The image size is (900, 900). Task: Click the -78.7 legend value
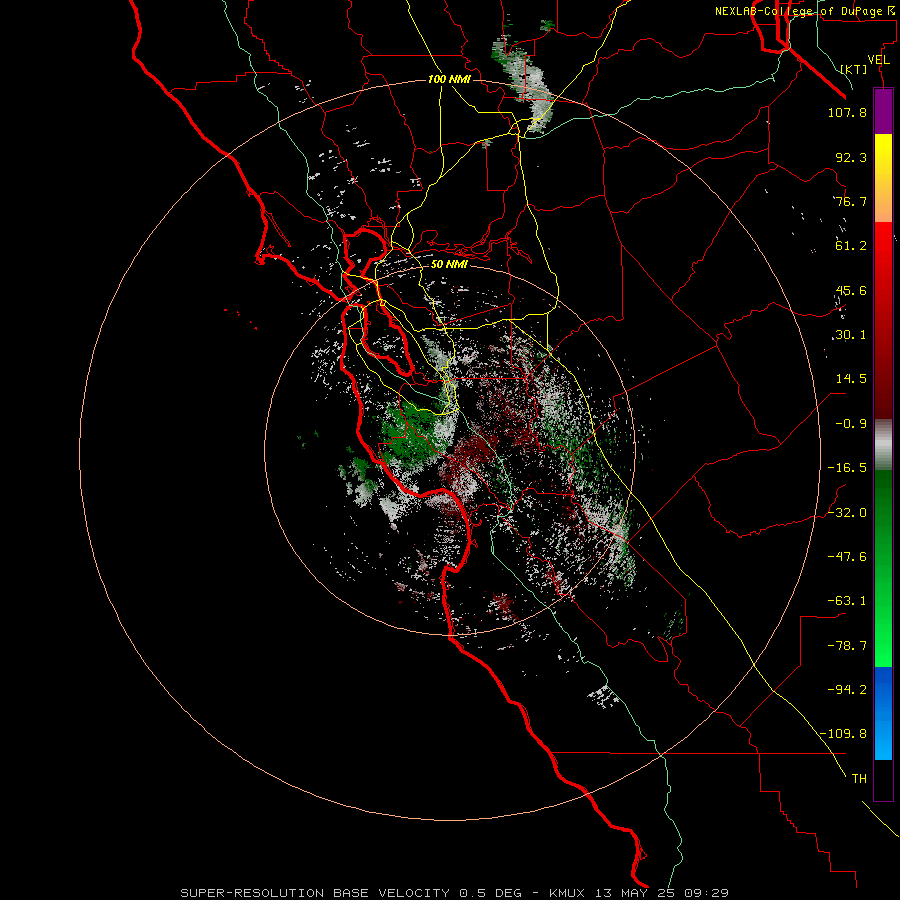pos(847,646)
